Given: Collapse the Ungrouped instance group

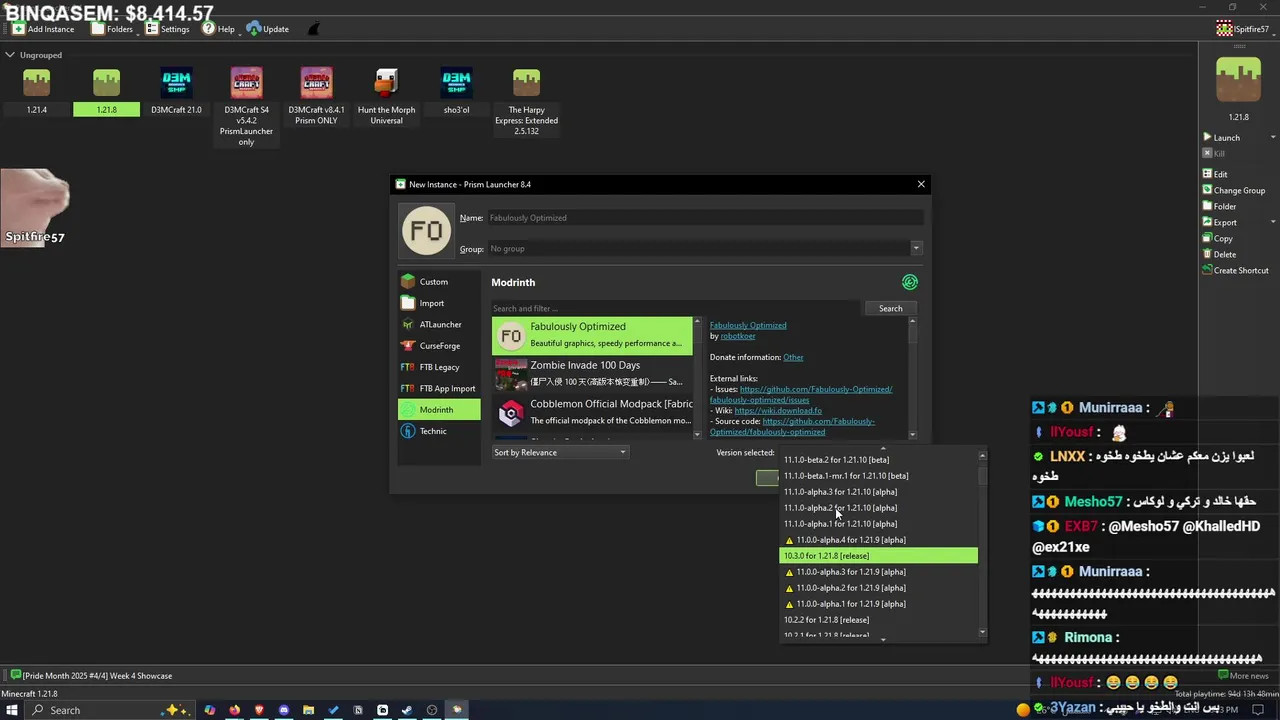Looking at the screenshot, I should (x=9, y=55).
